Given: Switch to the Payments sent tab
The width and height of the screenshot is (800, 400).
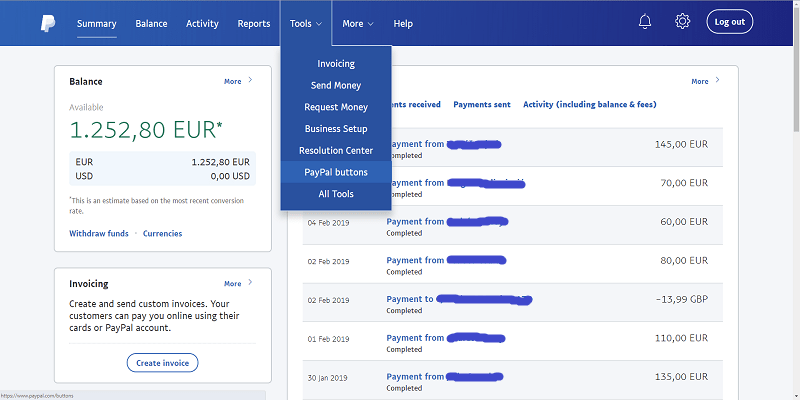Looking at the screenshot, I should click(481, 104).
